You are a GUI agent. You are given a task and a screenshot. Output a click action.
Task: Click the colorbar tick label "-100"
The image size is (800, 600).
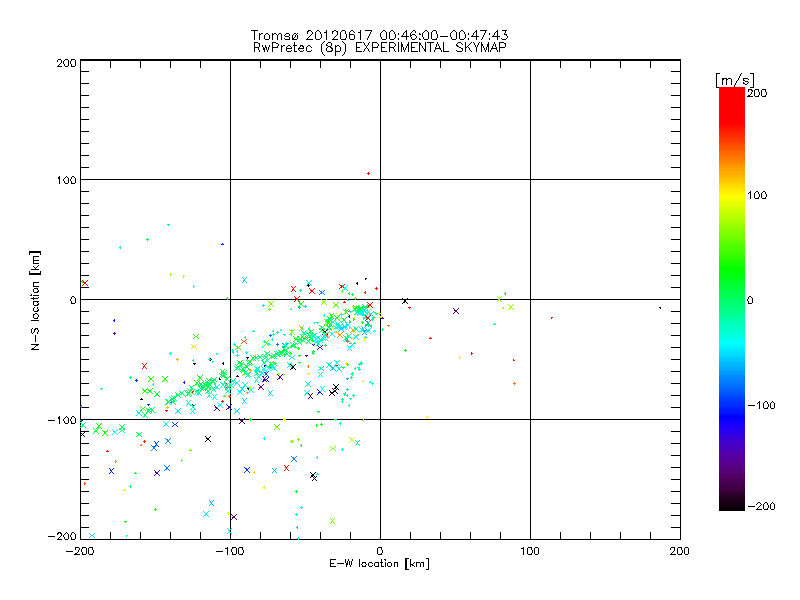tap(761, 406)
